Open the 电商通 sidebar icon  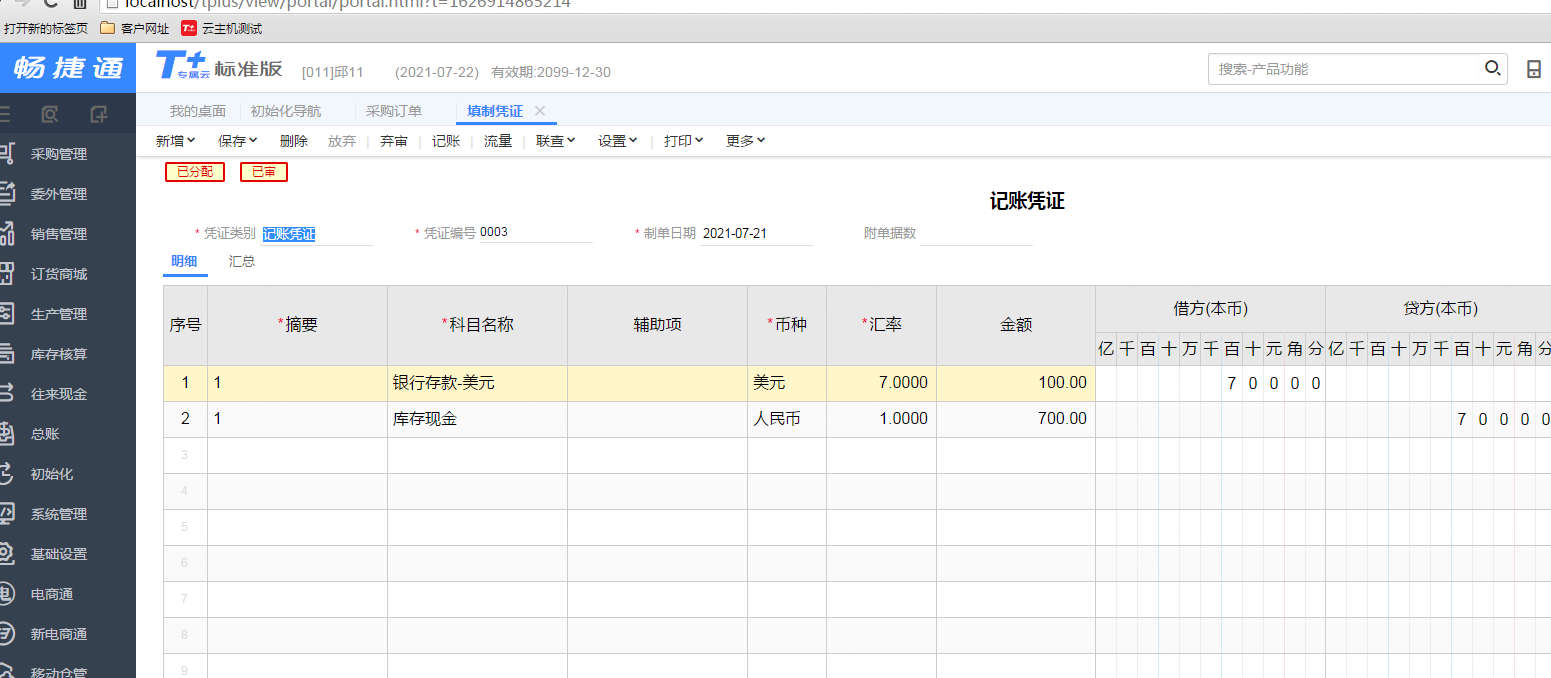(x=6, y=594)
